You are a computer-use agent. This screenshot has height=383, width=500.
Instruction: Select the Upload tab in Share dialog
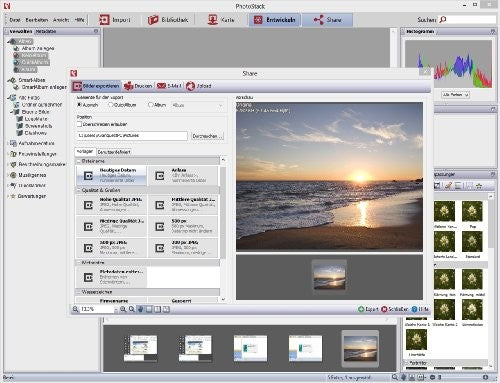(199, 86)
